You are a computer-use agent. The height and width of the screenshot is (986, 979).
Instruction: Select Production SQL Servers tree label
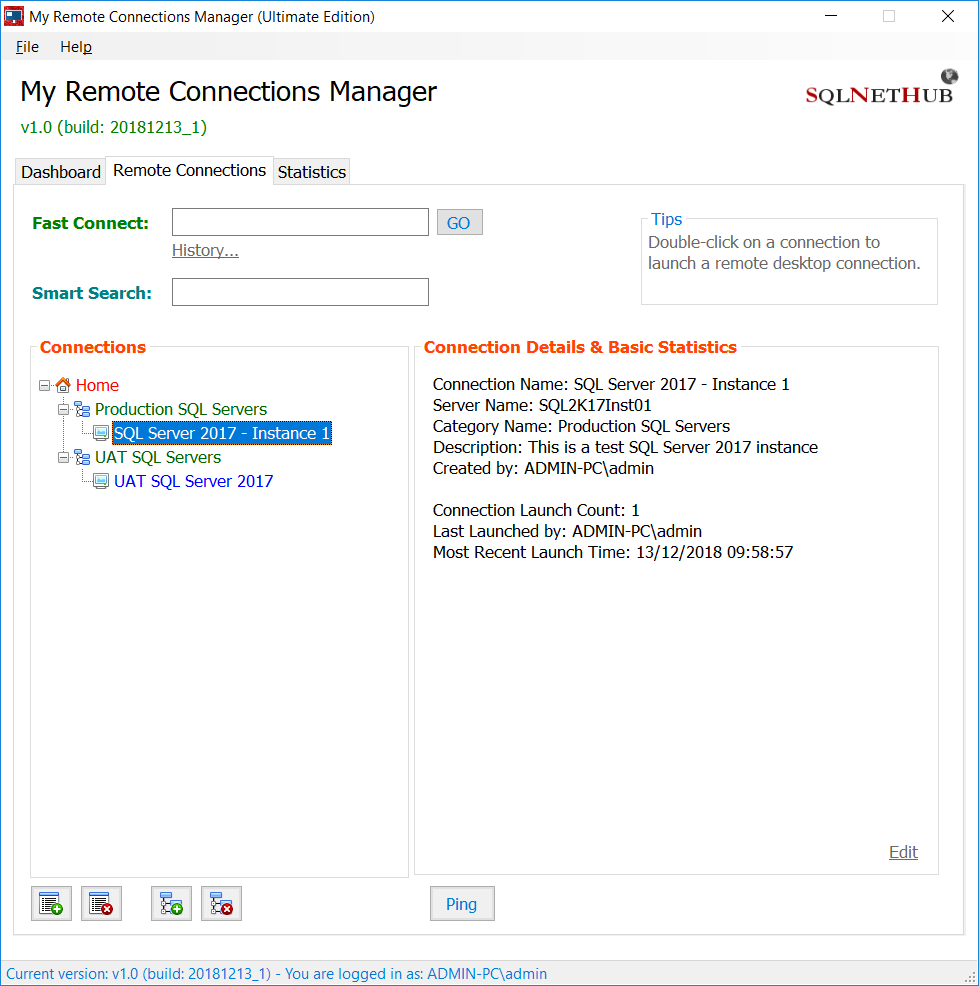[181, 409]
